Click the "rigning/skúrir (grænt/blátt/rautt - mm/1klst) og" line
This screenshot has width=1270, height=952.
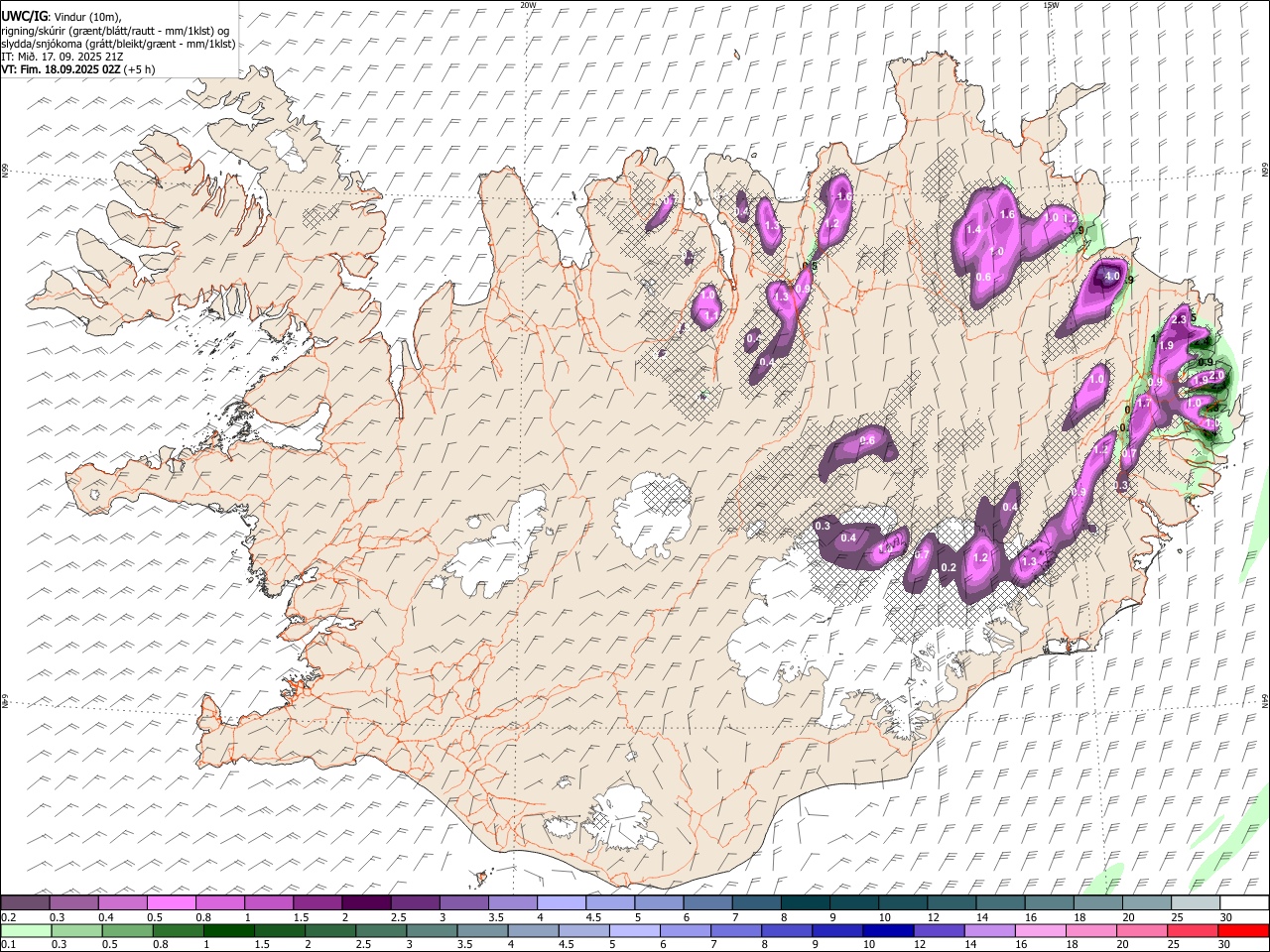[115, 31]
